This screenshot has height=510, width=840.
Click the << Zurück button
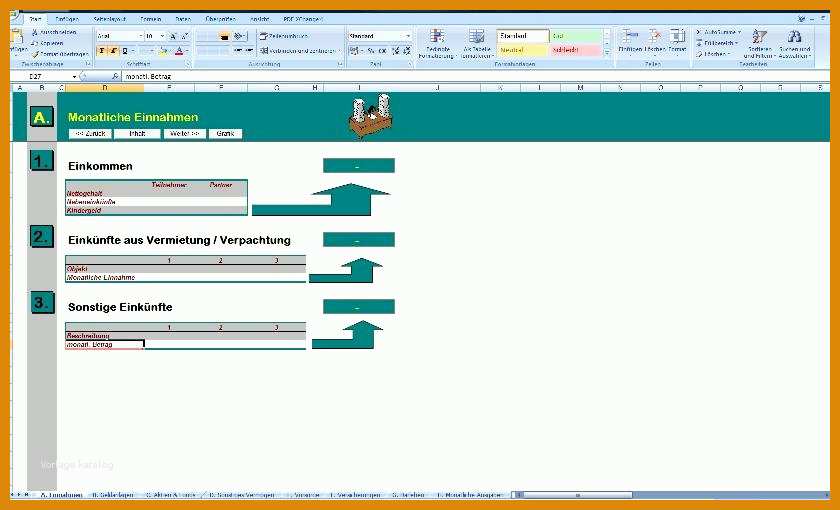90,133
